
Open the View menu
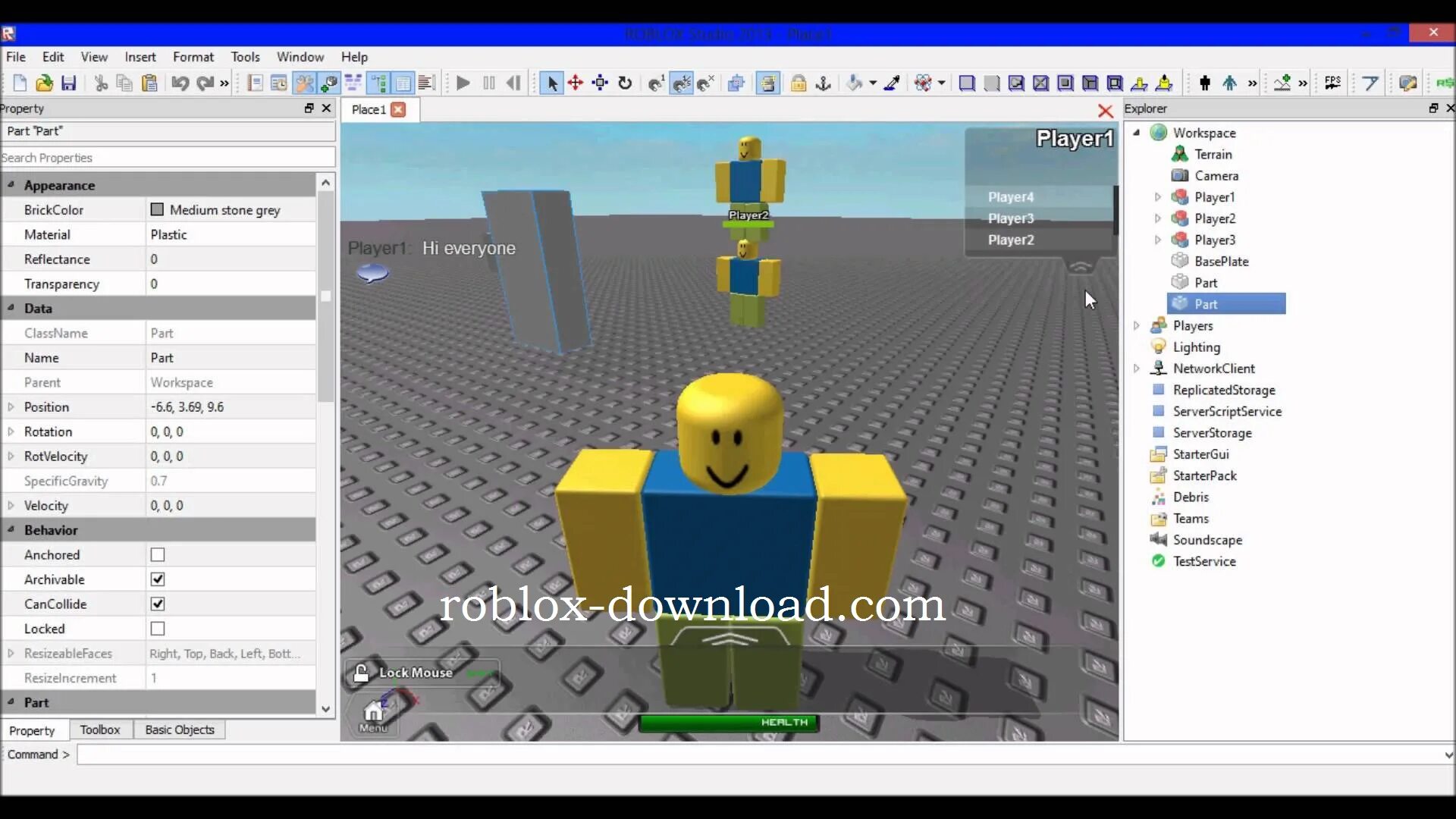(x=94, y=57)
